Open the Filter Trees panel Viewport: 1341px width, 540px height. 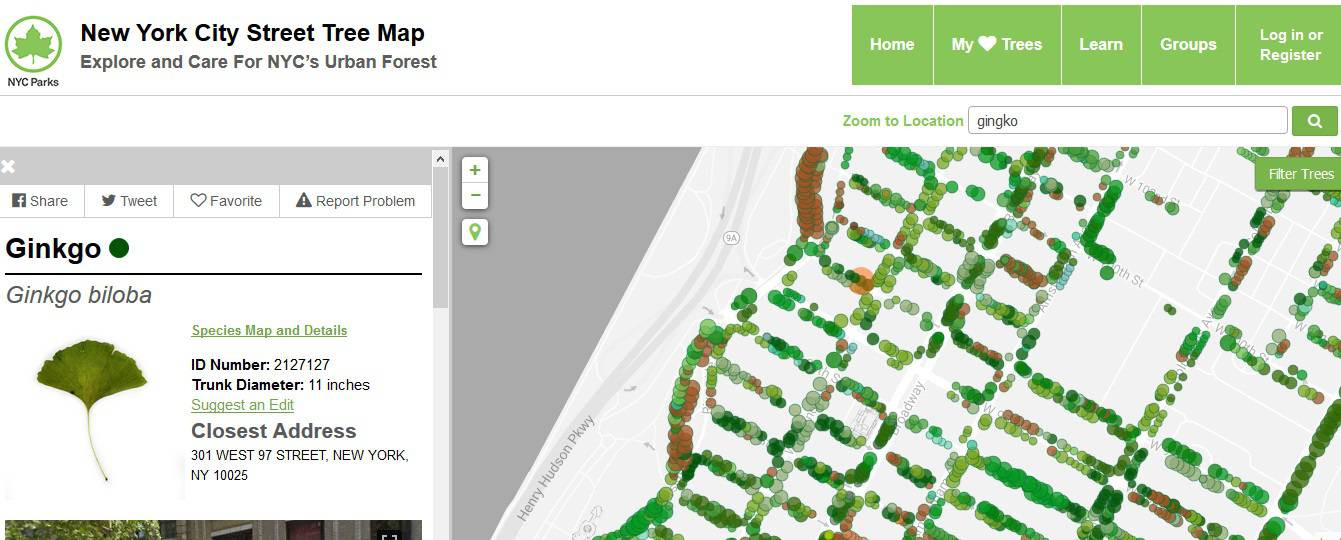1300,174
